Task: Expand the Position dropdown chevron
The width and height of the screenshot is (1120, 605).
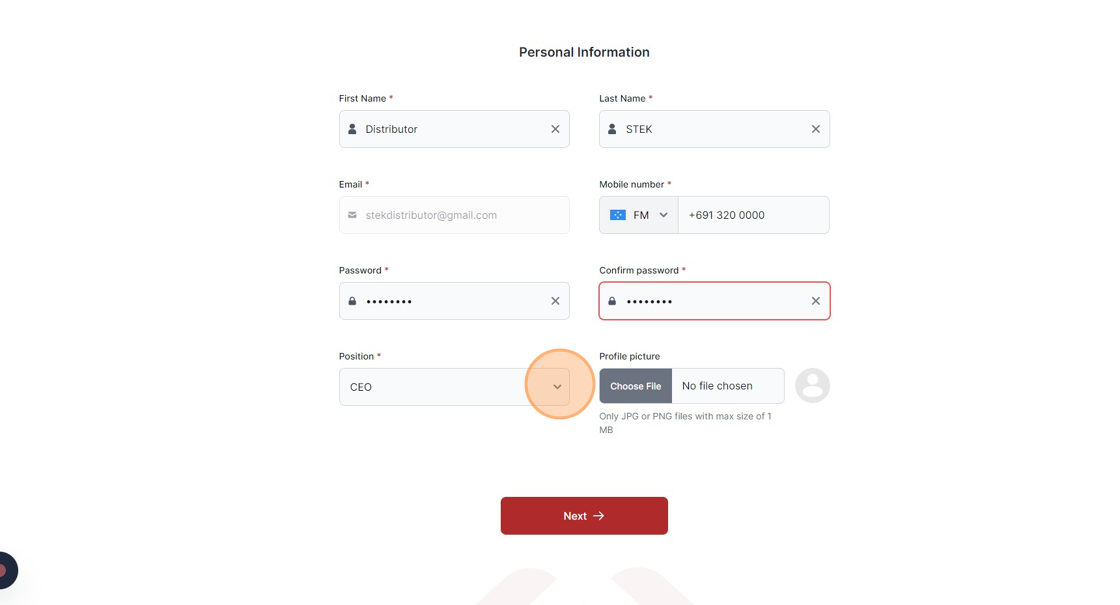Action: (x=557, y=387)
